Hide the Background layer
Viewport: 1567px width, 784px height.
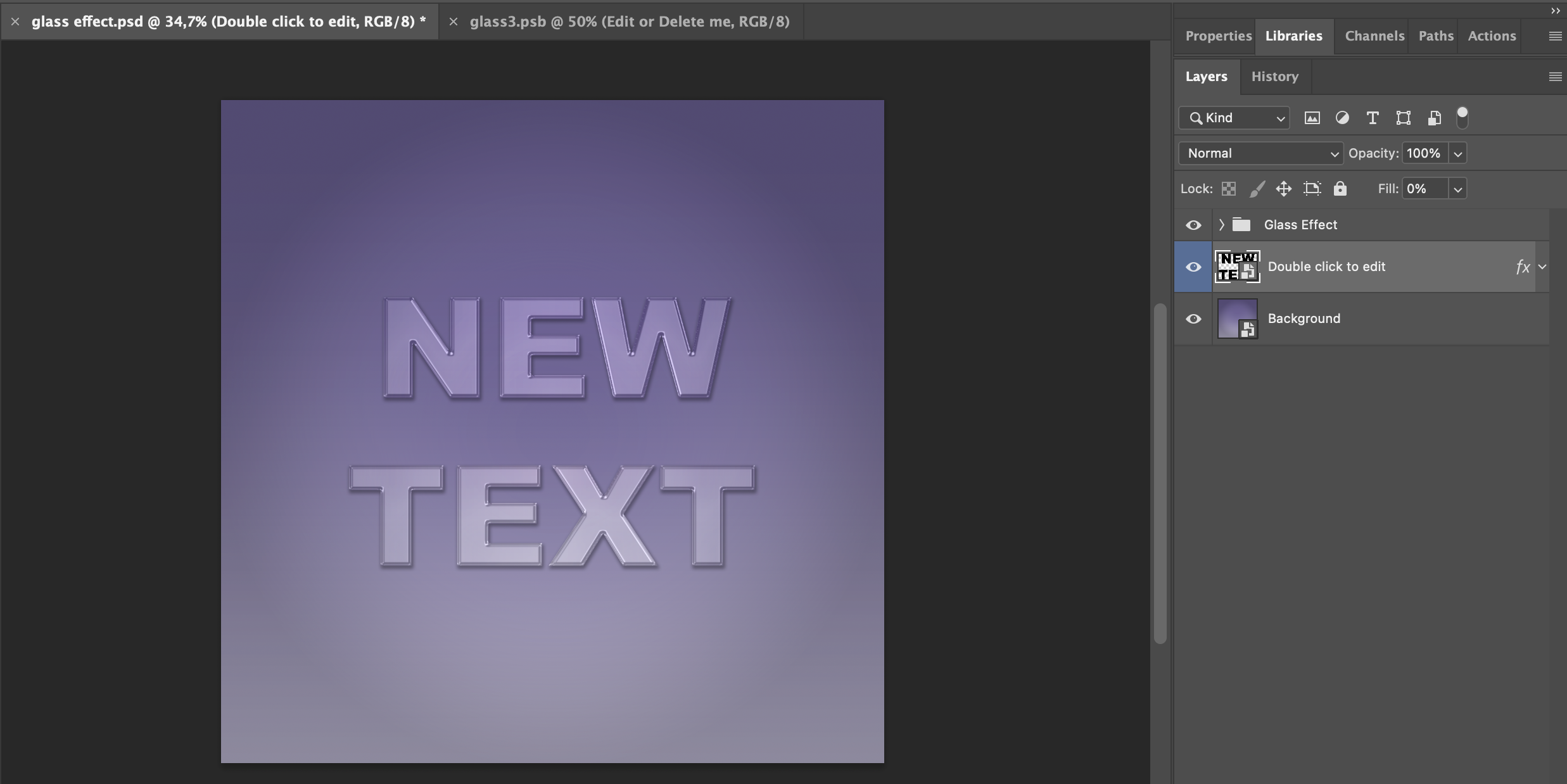1193,319
